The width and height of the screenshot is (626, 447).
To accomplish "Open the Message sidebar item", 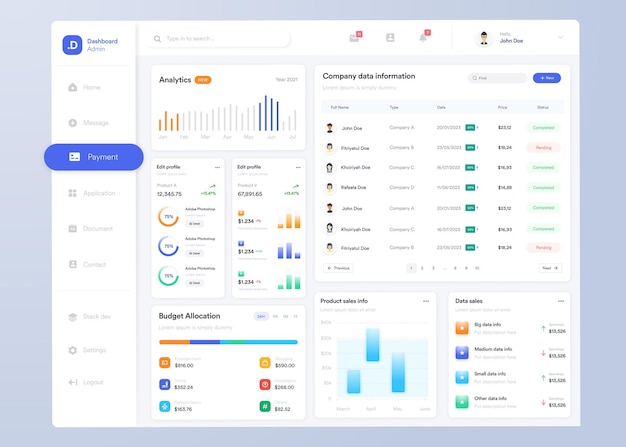I will (88, 123).
